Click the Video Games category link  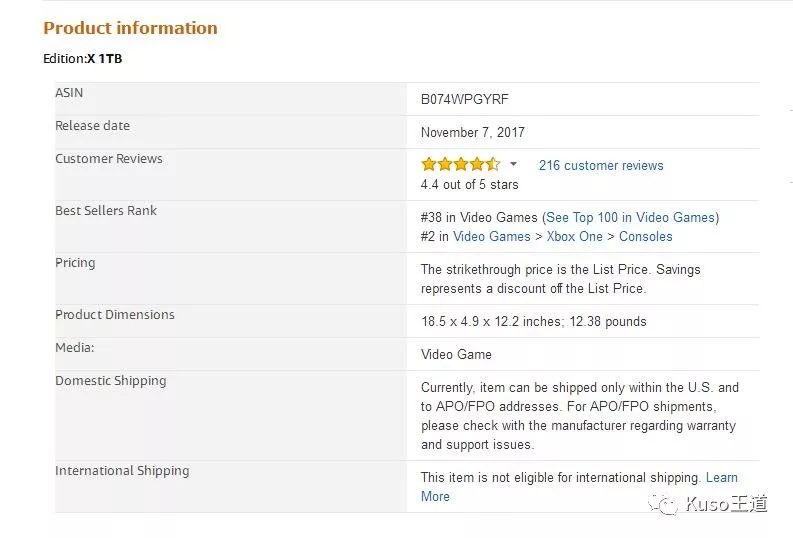pos(491,237)
